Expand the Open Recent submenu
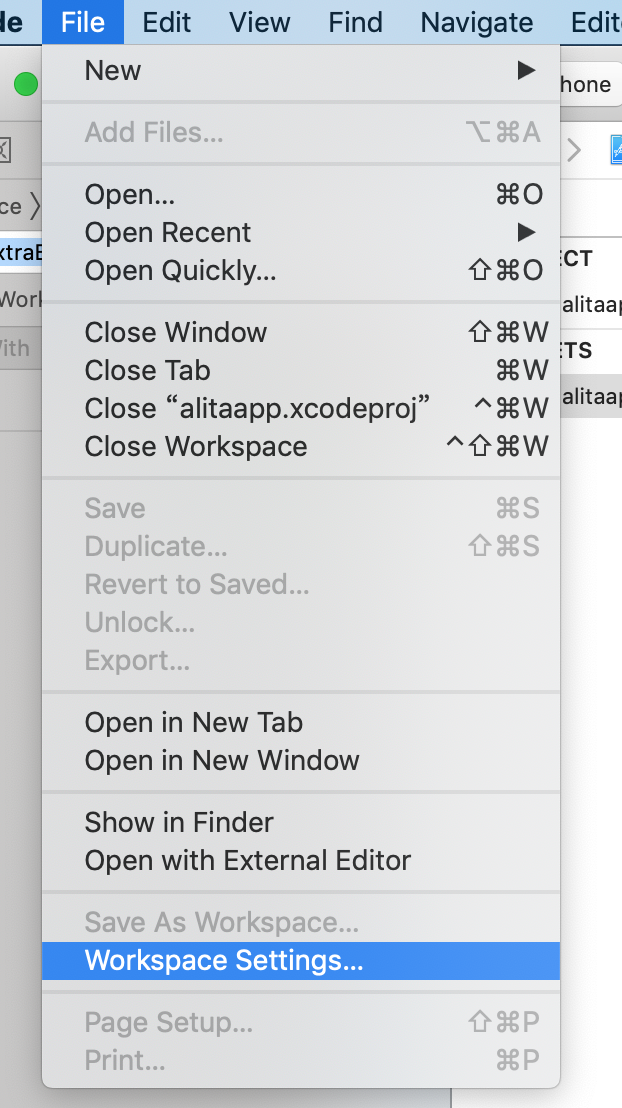The width and height of the screenshot is (622, 1108). point(526,233)
